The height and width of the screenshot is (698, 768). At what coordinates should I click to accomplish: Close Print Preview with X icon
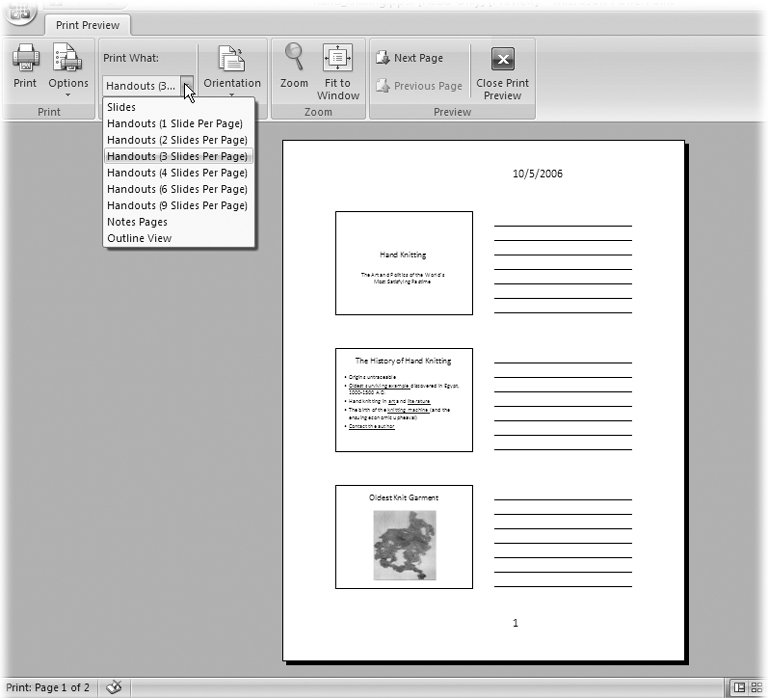click(503, 60)
